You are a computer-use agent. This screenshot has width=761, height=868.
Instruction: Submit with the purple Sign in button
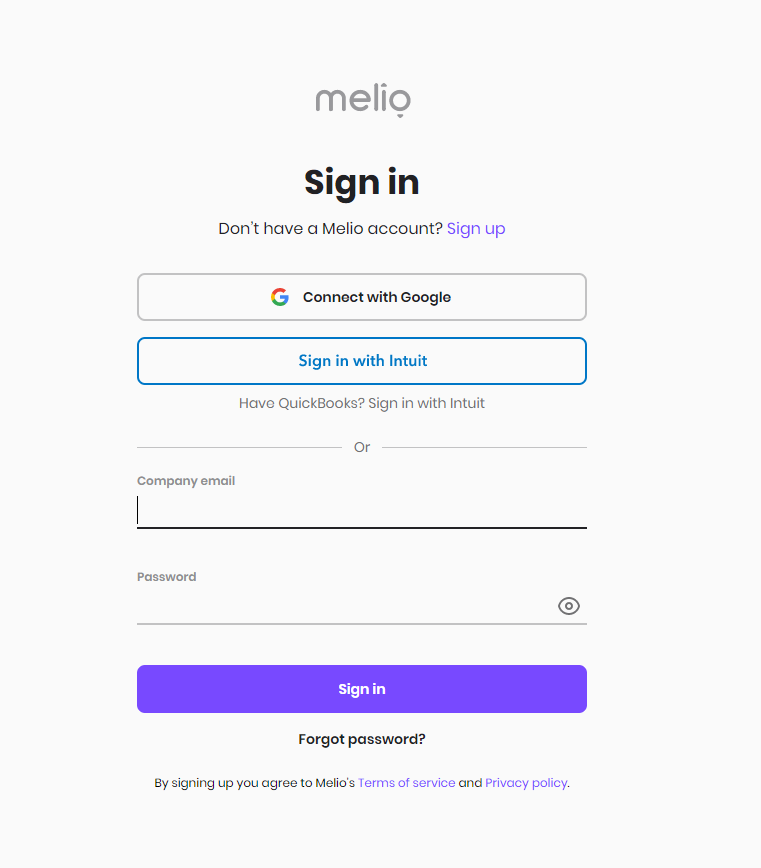click(362, 689)
